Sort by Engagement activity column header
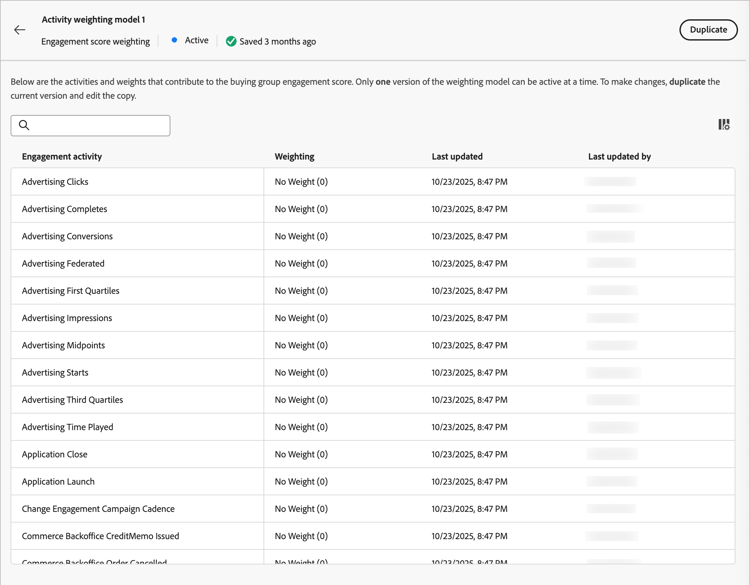Image resolution: width=750 pixels, height=585 pixels. 62,157
